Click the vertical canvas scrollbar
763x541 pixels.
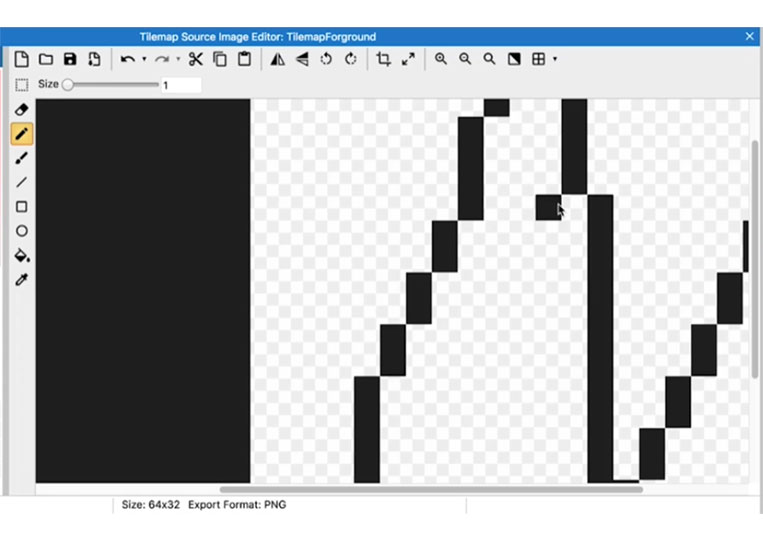755,259
